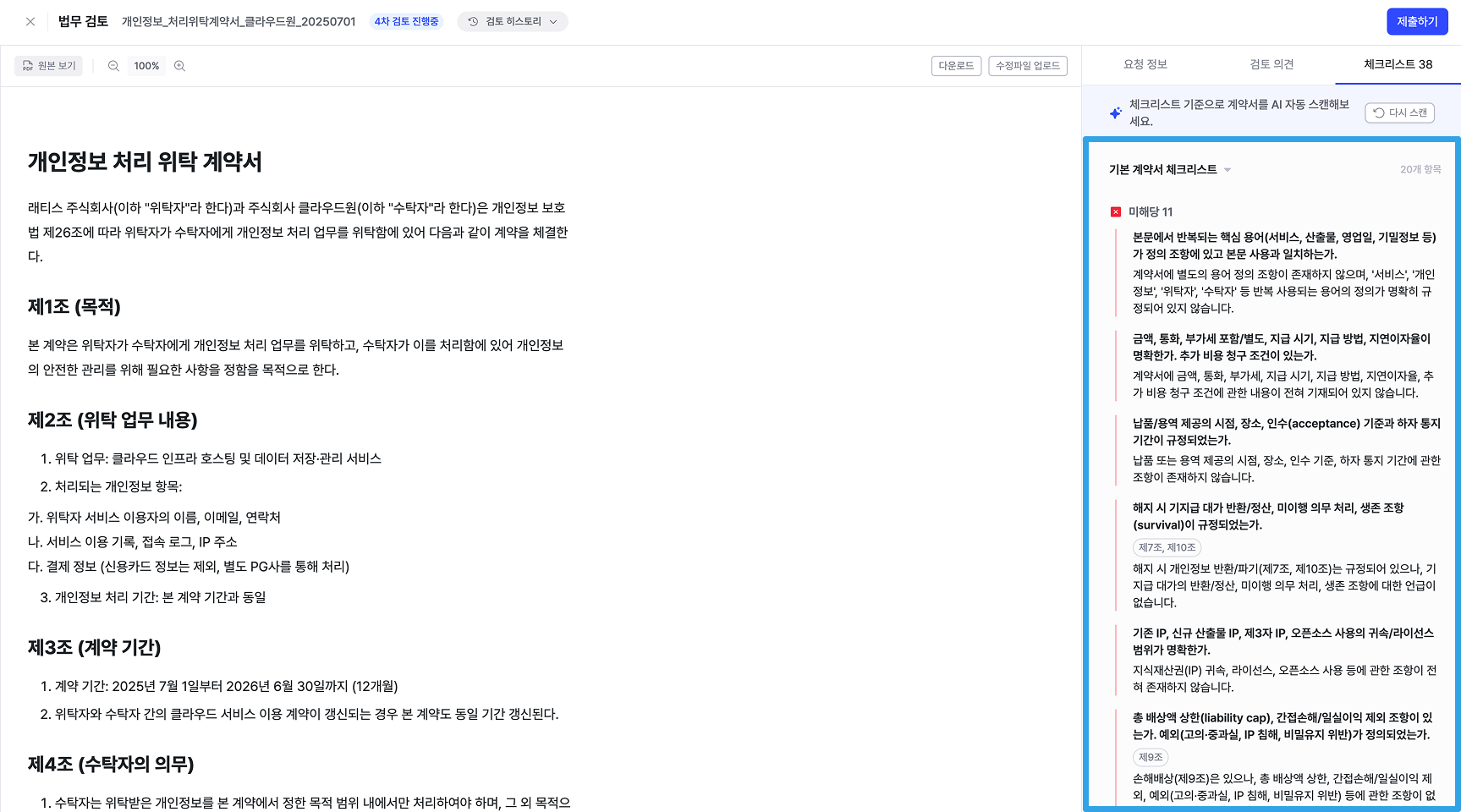Click the red 미해당 status icon
Viewport: 1461px width, 812px height.
(1116, 212)
